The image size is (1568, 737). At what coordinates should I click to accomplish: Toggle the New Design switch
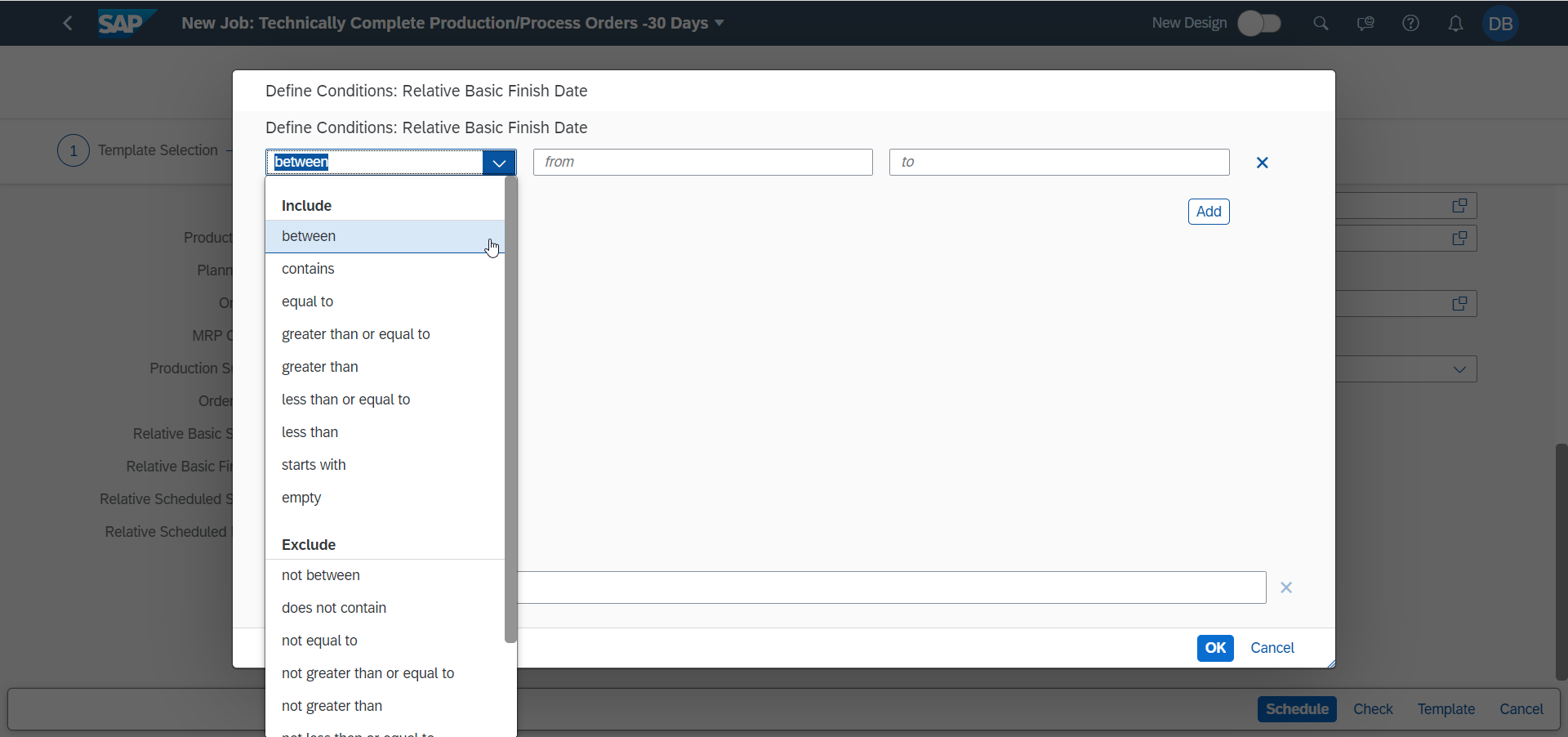click(x=1259, y=23)
